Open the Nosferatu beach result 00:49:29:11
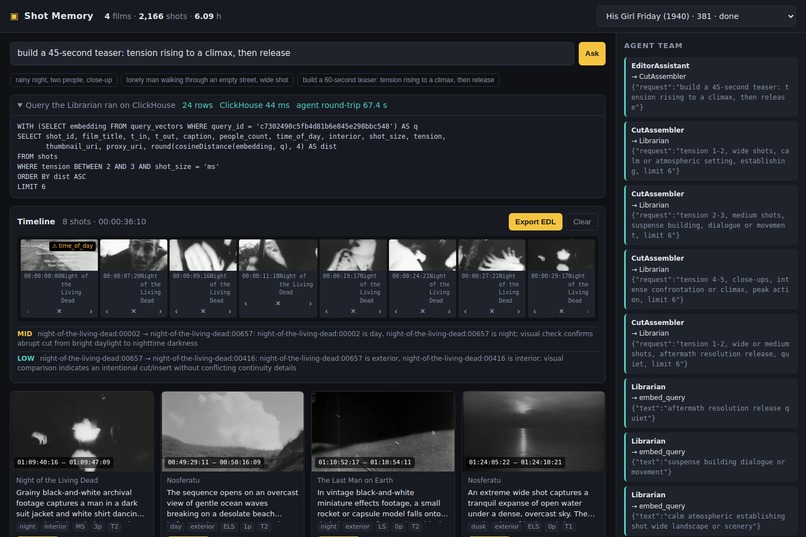806x537 pixels. tap(233, 431)
